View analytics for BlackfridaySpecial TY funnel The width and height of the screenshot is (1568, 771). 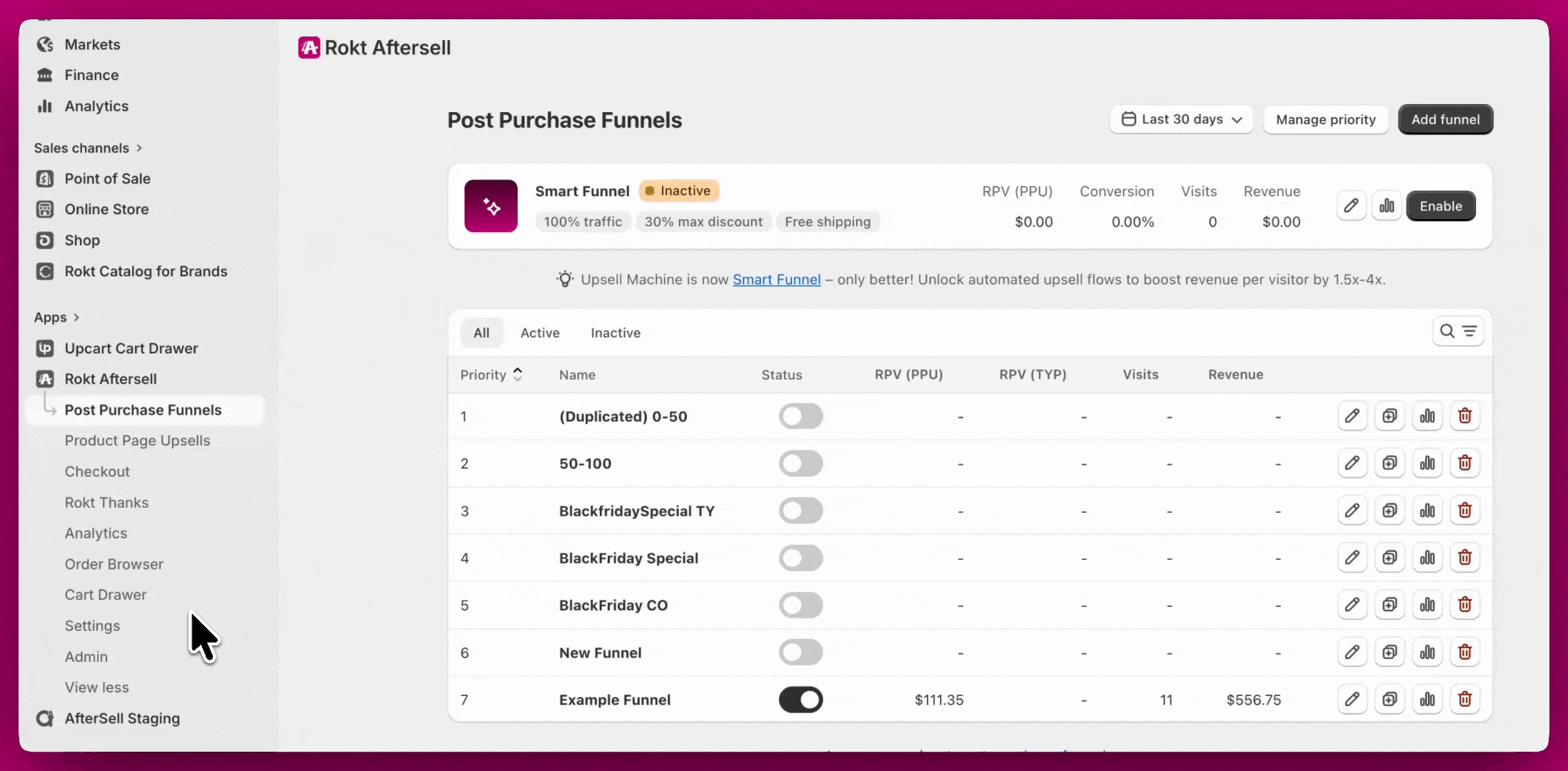point(1427,510)
